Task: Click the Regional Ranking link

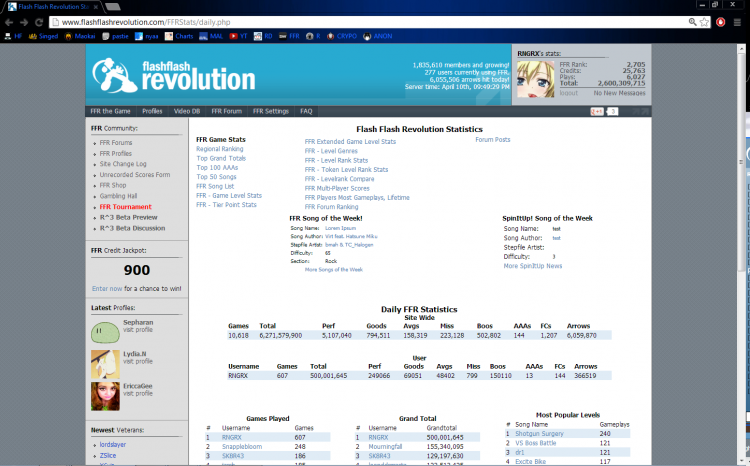Action: [219, 149]
